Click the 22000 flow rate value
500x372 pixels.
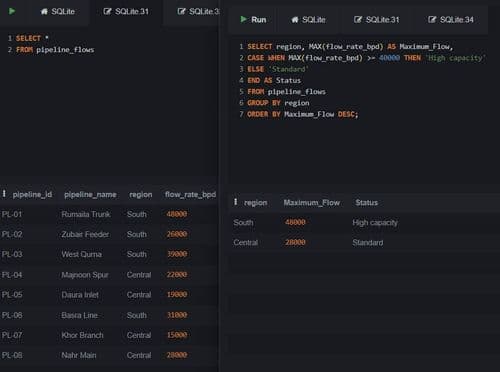(177, 275)
